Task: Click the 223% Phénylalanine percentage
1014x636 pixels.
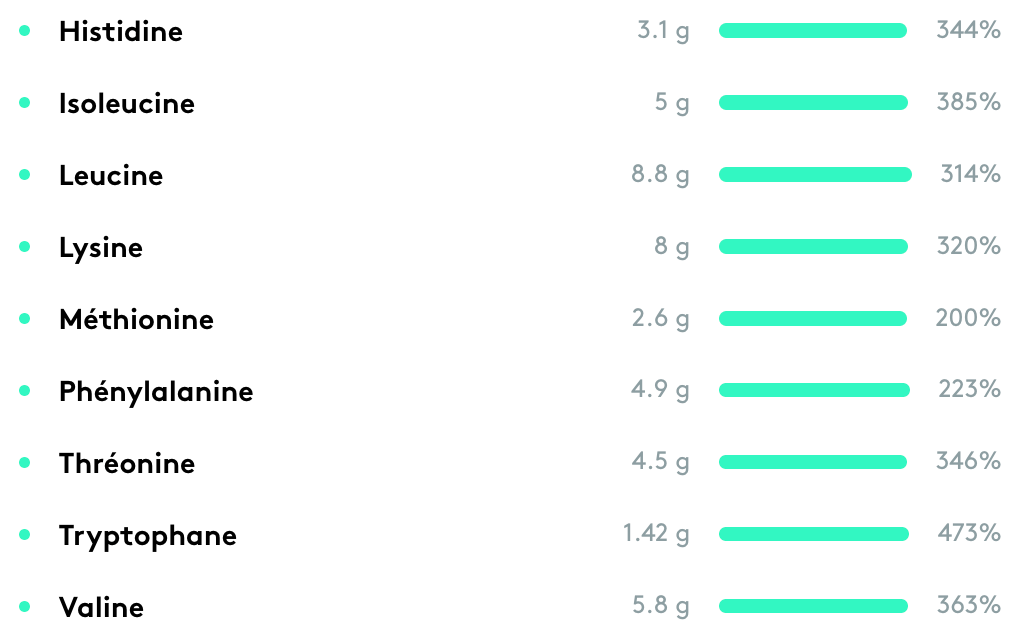Action: coord(969,390)
